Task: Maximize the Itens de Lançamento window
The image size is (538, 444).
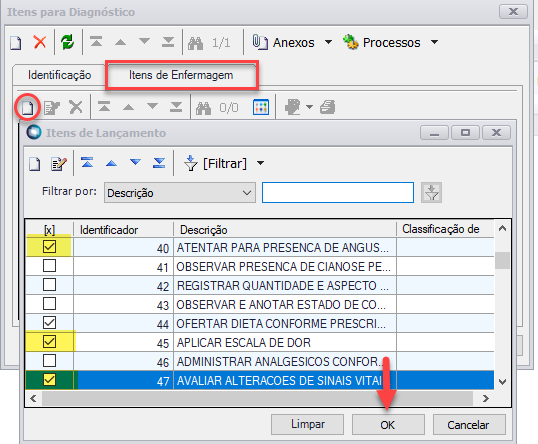Action: pyautogui.click(x=465, y=132)
